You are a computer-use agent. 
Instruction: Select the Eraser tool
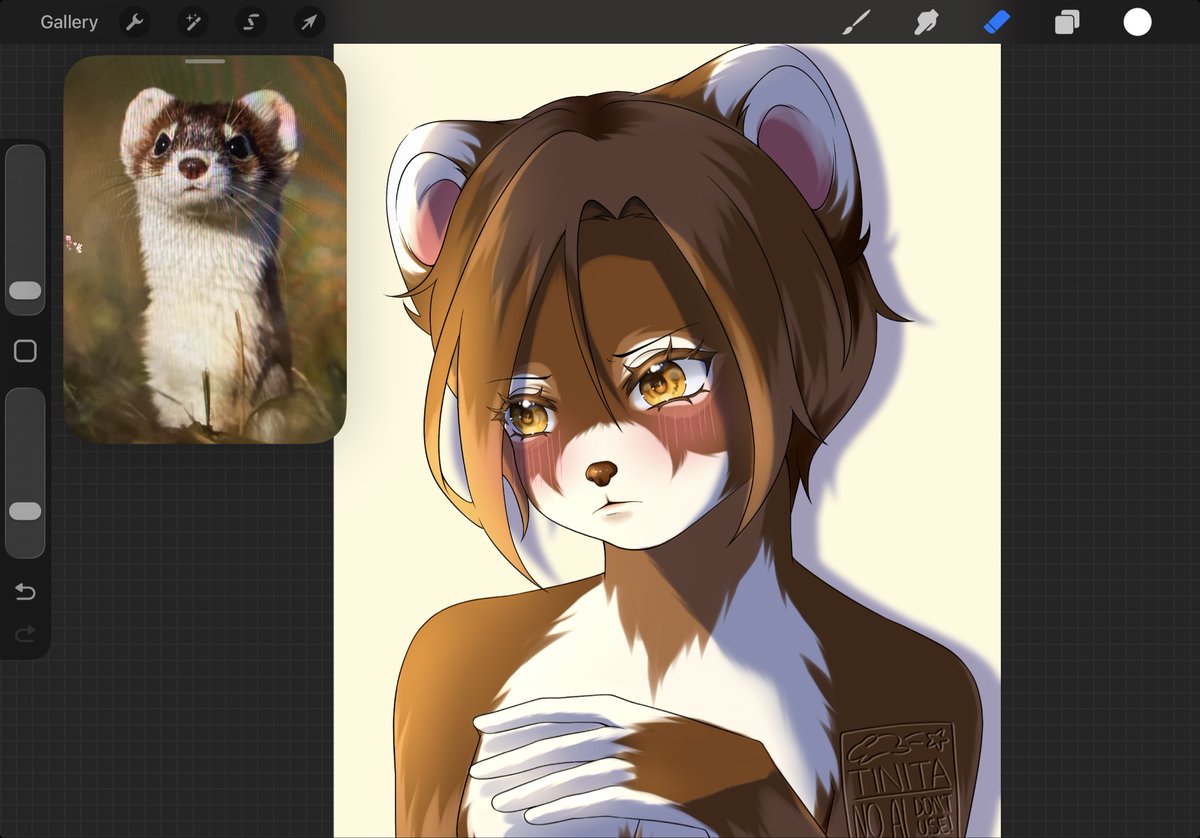997,22
